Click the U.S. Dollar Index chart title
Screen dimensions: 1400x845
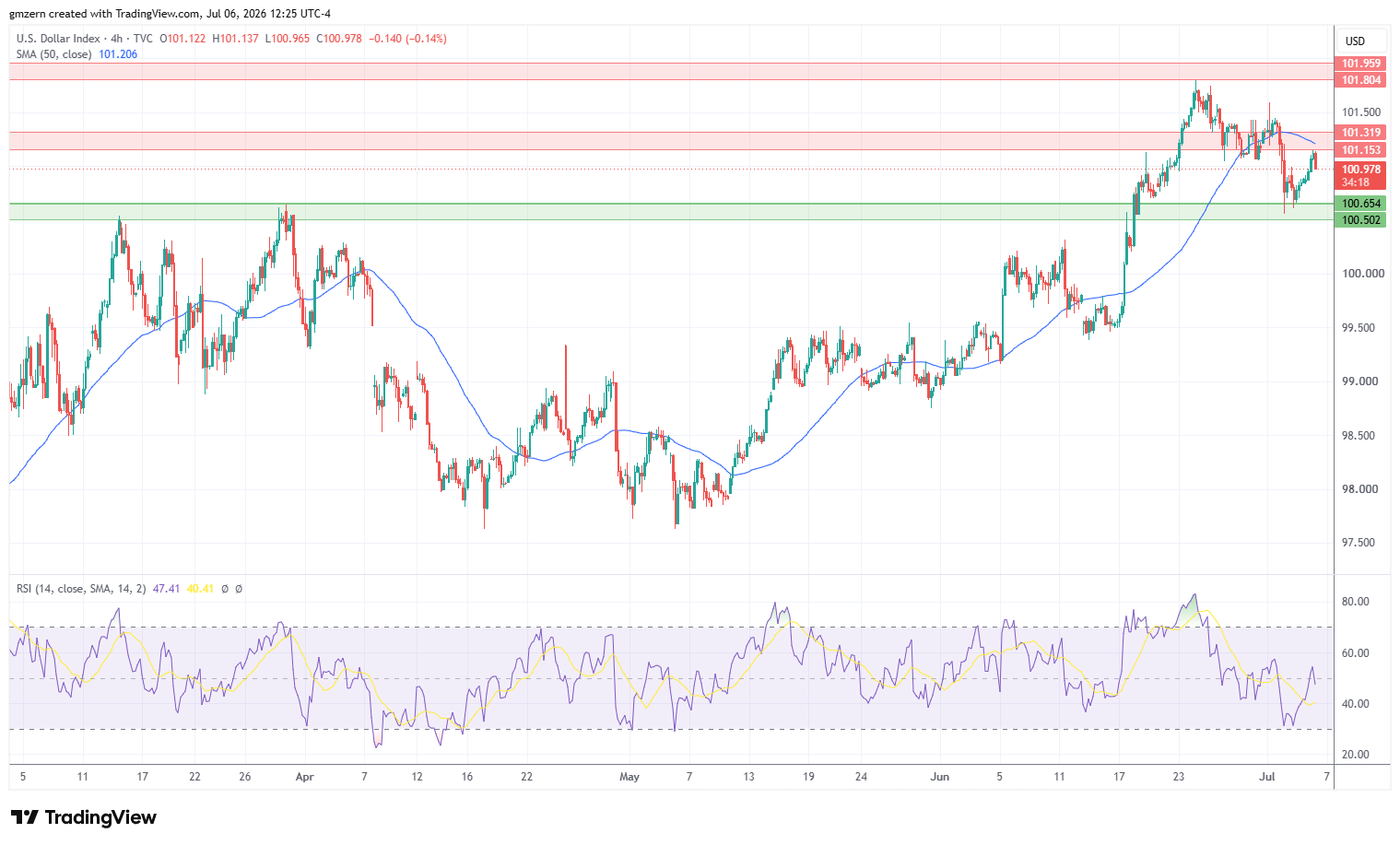tap(58, 39)
